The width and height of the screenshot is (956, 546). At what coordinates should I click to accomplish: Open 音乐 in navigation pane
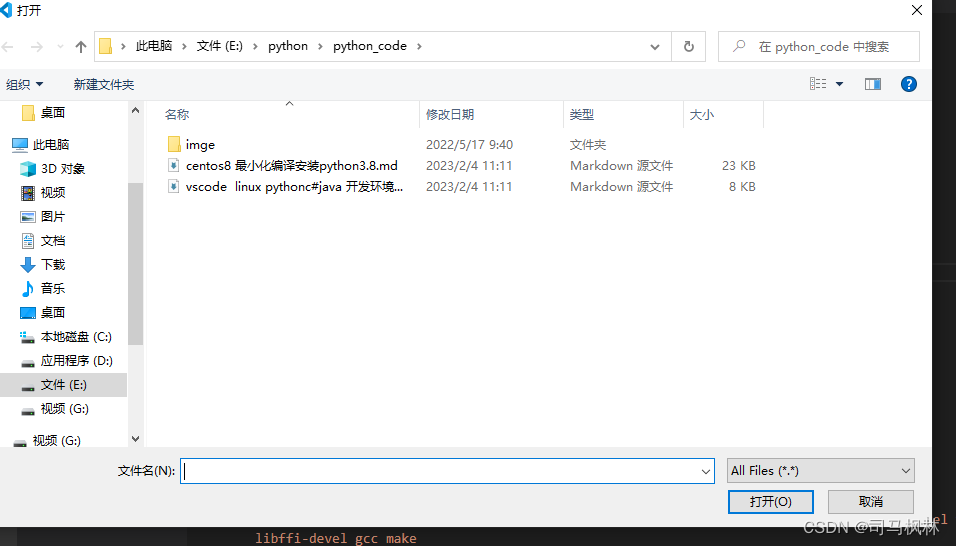pyautogui.click(x=52, y=289)
